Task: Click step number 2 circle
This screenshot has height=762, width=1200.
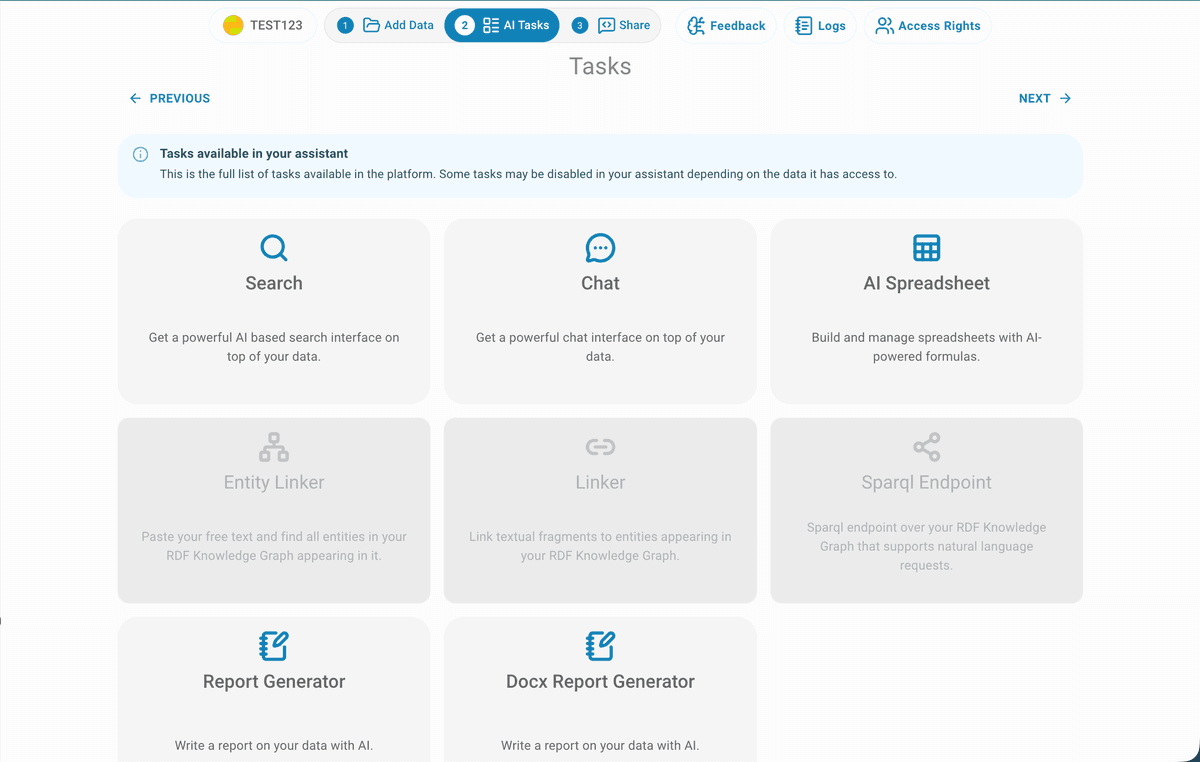Action: [465, 25]
